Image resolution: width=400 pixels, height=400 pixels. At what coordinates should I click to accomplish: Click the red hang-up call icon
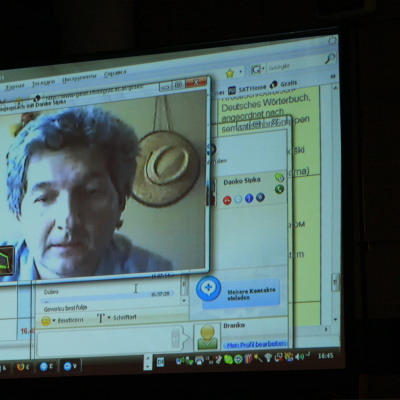pyautogui.click(x=227, y=201)
